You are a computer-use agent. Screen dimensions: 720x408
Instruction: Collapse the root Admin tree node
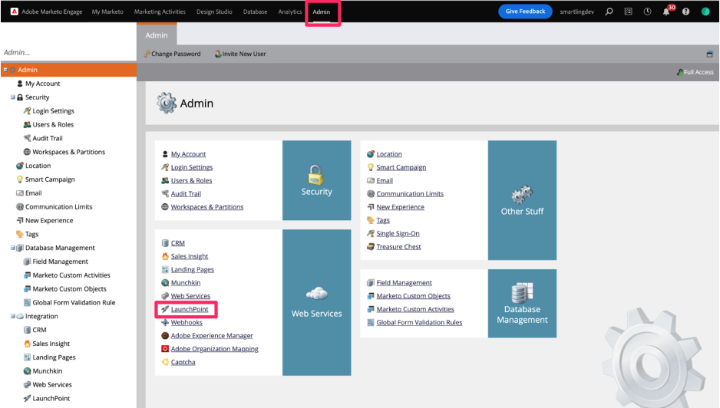6,70
